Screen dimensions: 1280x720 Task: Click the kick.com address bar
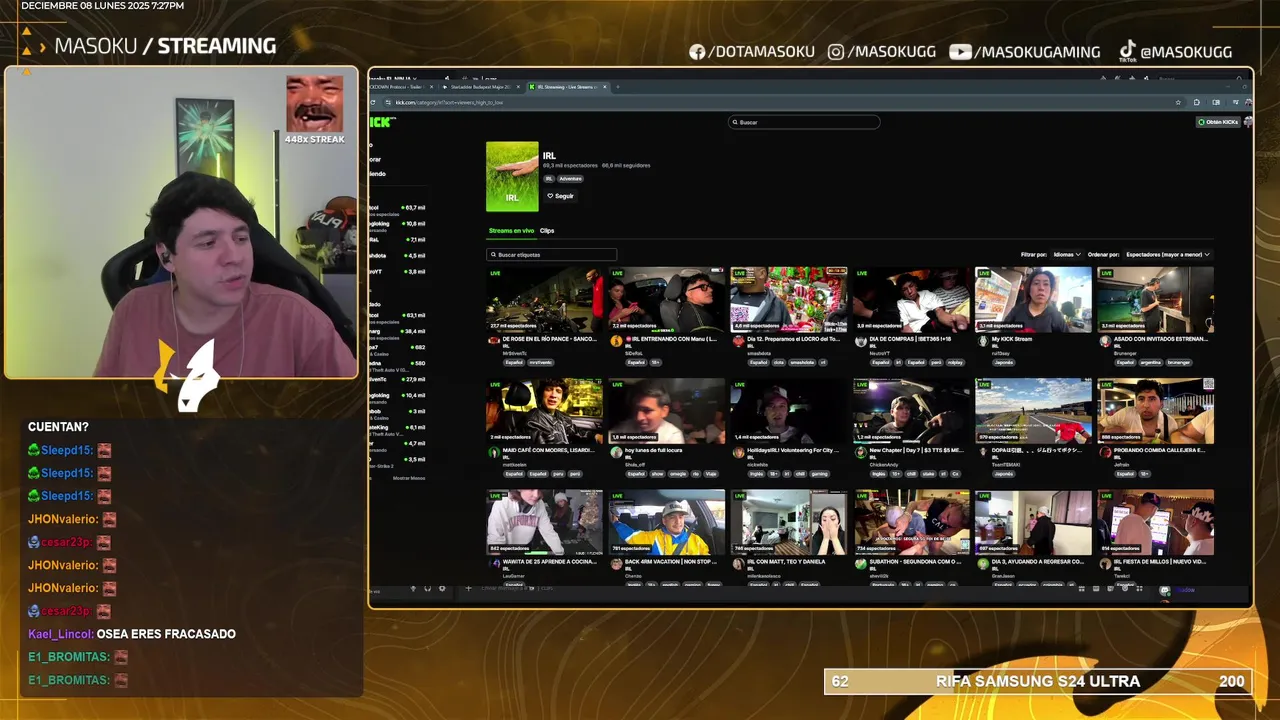(x=780, y=102)
